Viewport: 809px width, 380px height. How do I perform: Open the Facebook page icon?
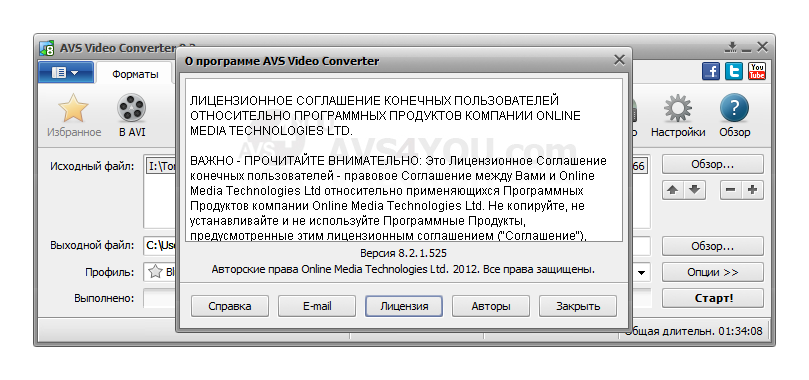(710, 71)
